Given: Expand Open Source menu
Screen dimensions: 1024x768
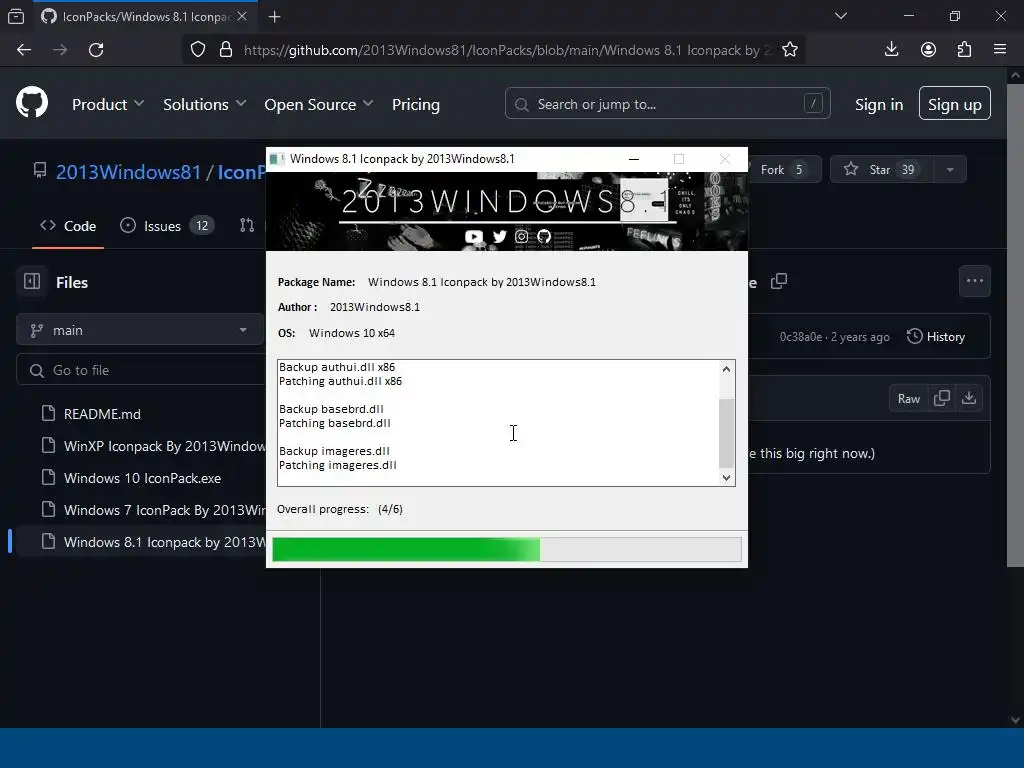Looking at the screenshot, I should (x=319, y=104).
